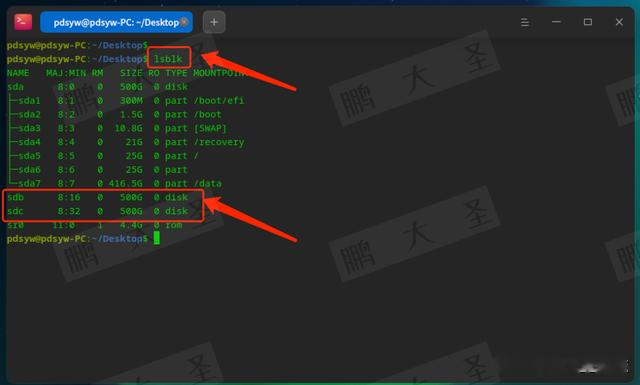The width and height of the screenshot is (640, 385).
Task: Click the sda2 /boot partition line
Action: tap(116, 115)
